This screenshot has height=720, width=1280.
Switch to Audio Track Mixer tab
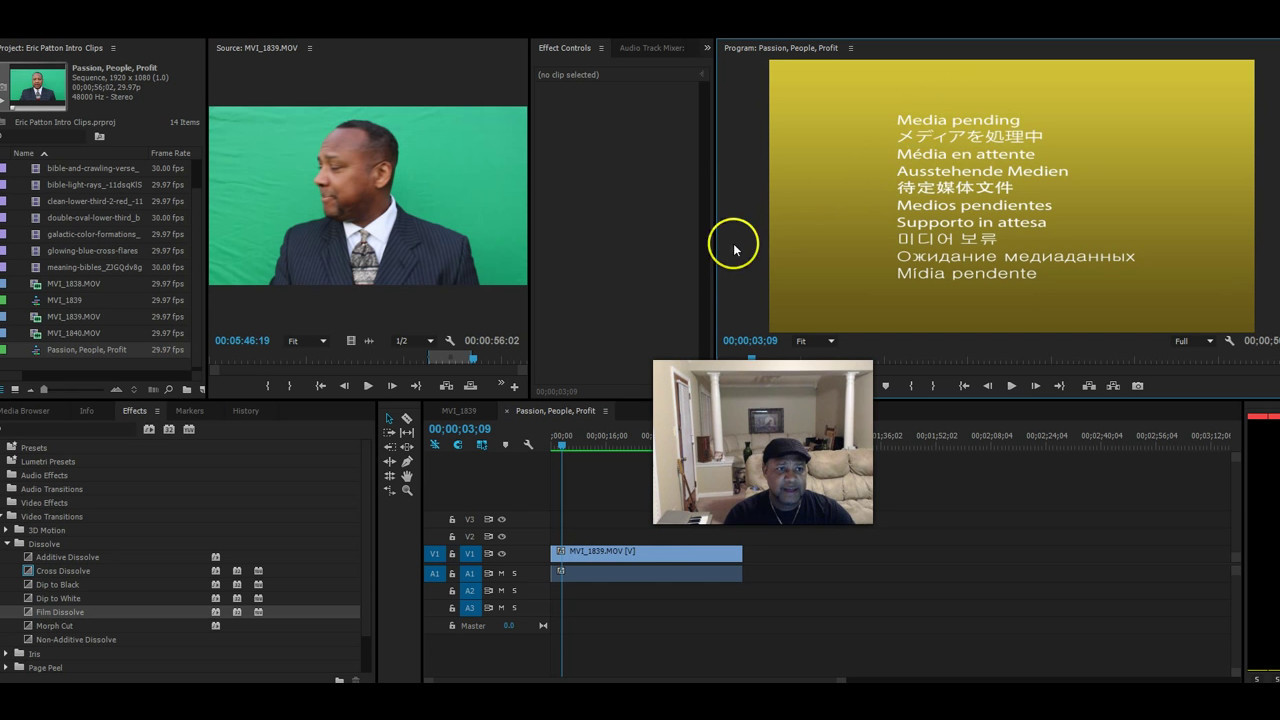(x=652, y=48)
